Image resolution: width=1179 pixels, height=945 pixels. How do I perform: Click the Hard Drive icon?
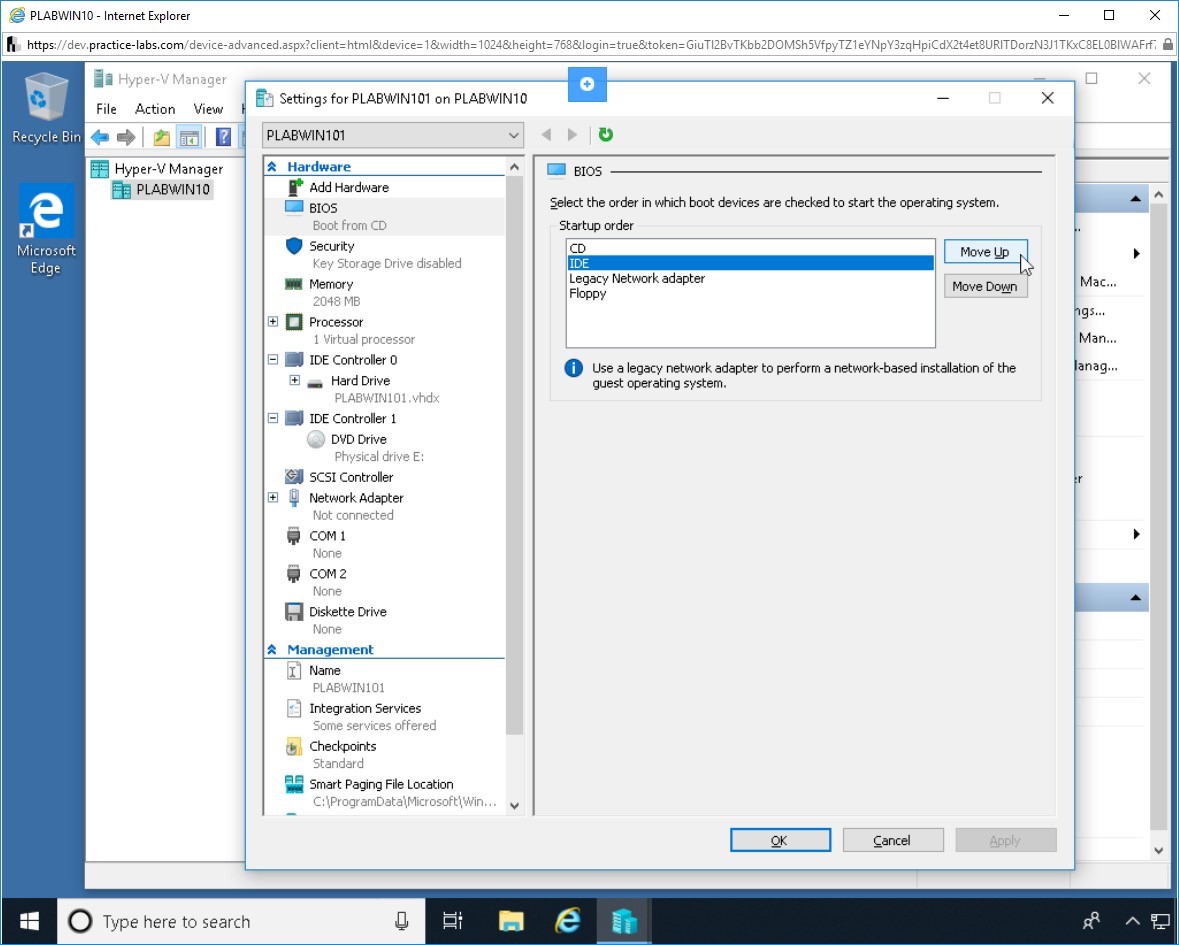316,382
